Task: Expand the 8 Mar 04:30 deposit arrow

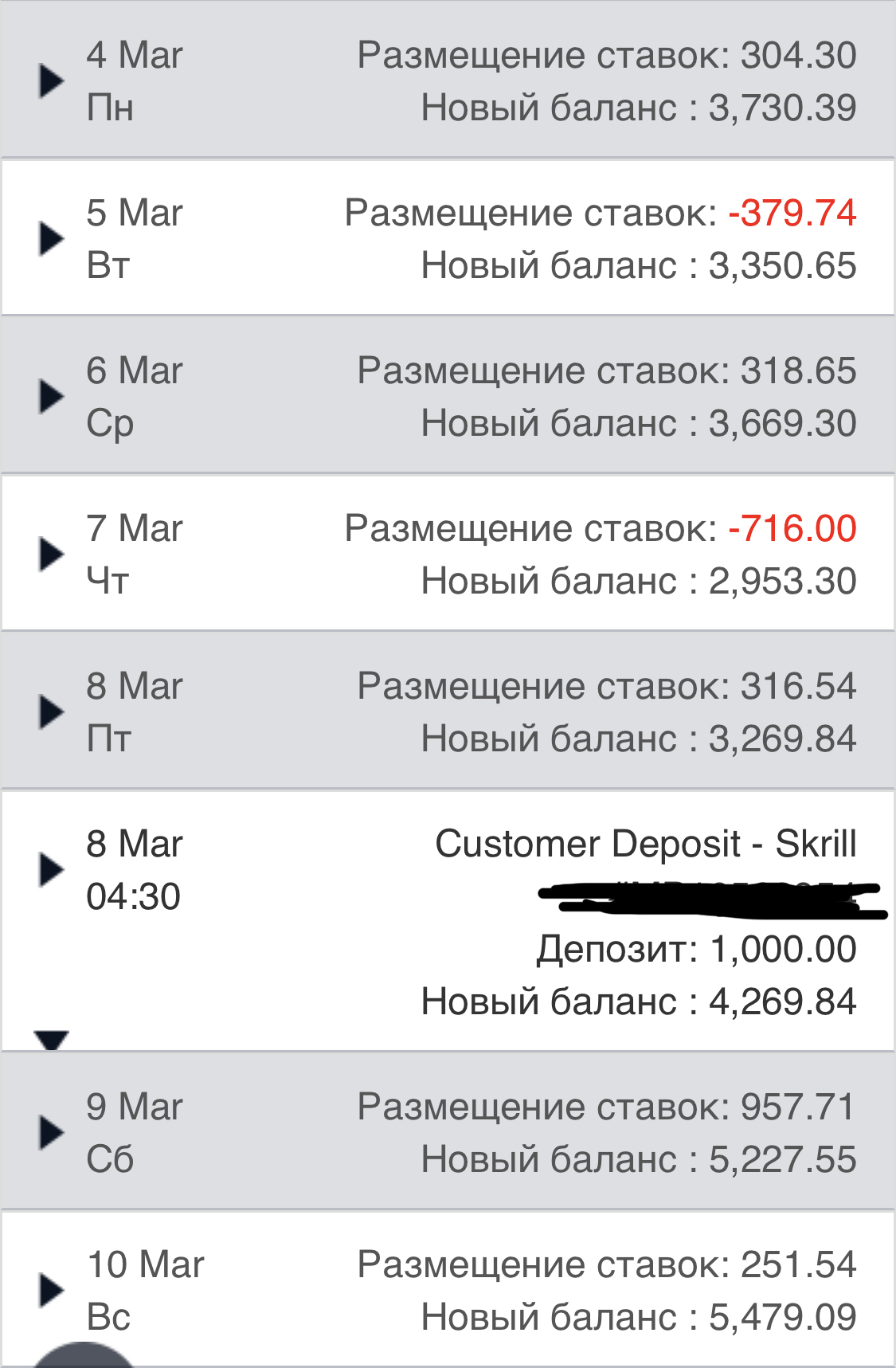Action: point(52,869)
